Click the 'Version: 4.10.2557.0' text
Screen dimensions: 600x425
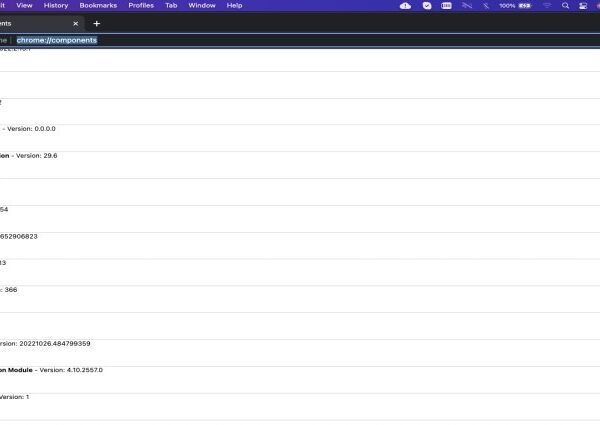tap(71, 370)
